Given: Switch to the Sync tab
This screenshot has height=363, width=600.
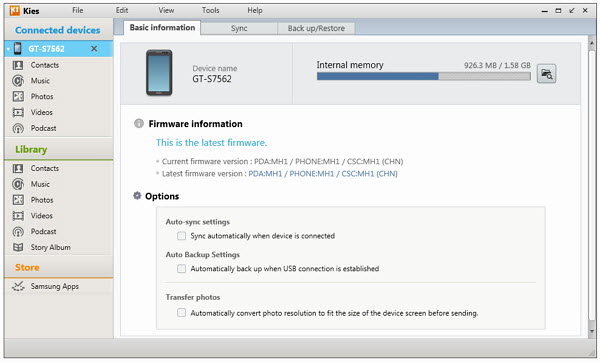Looking at the screenshot, I should coord(239,28).
